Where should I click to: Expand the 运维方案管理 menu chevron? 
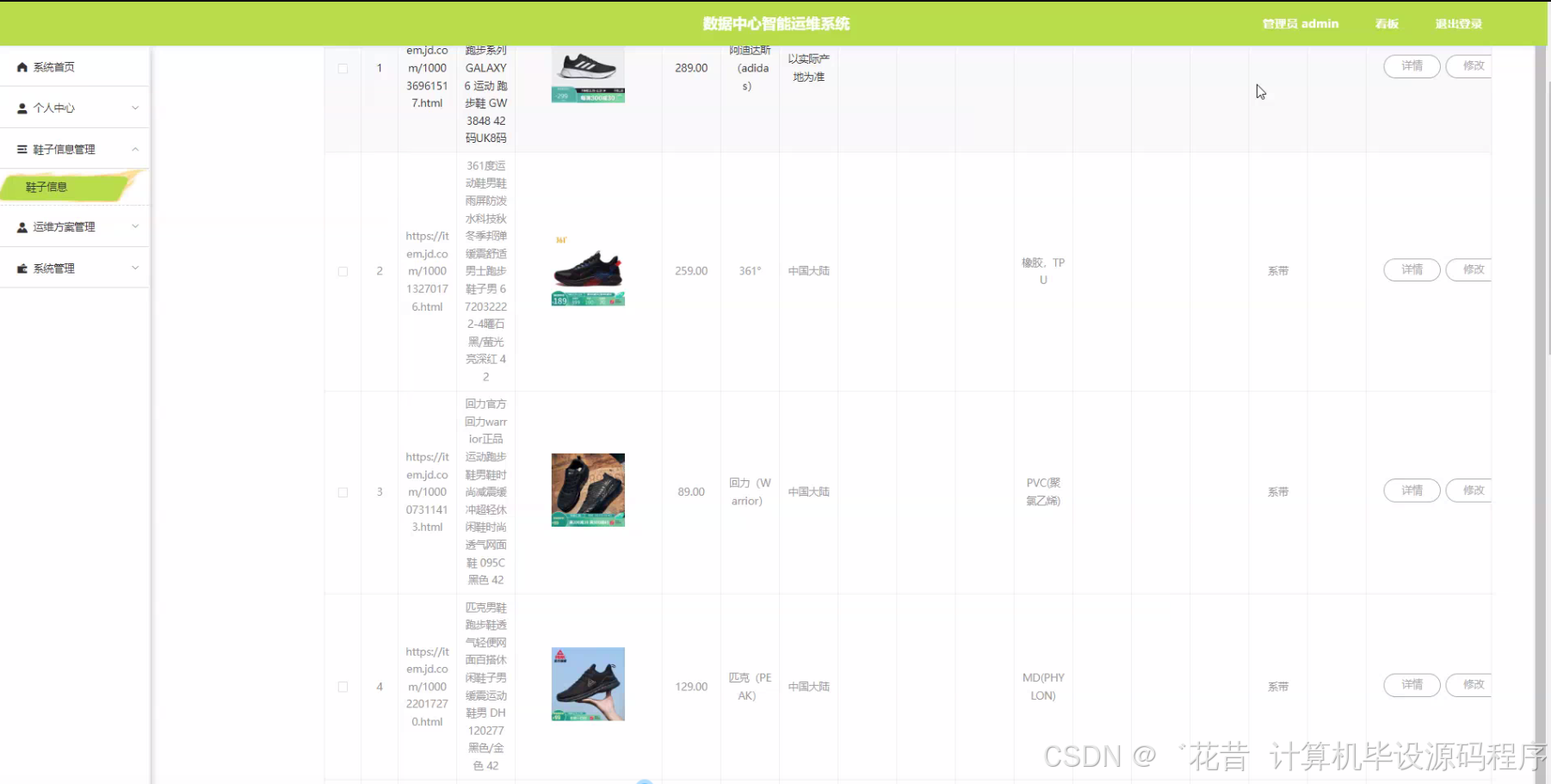pyautogui.click(x=135, y=227)
